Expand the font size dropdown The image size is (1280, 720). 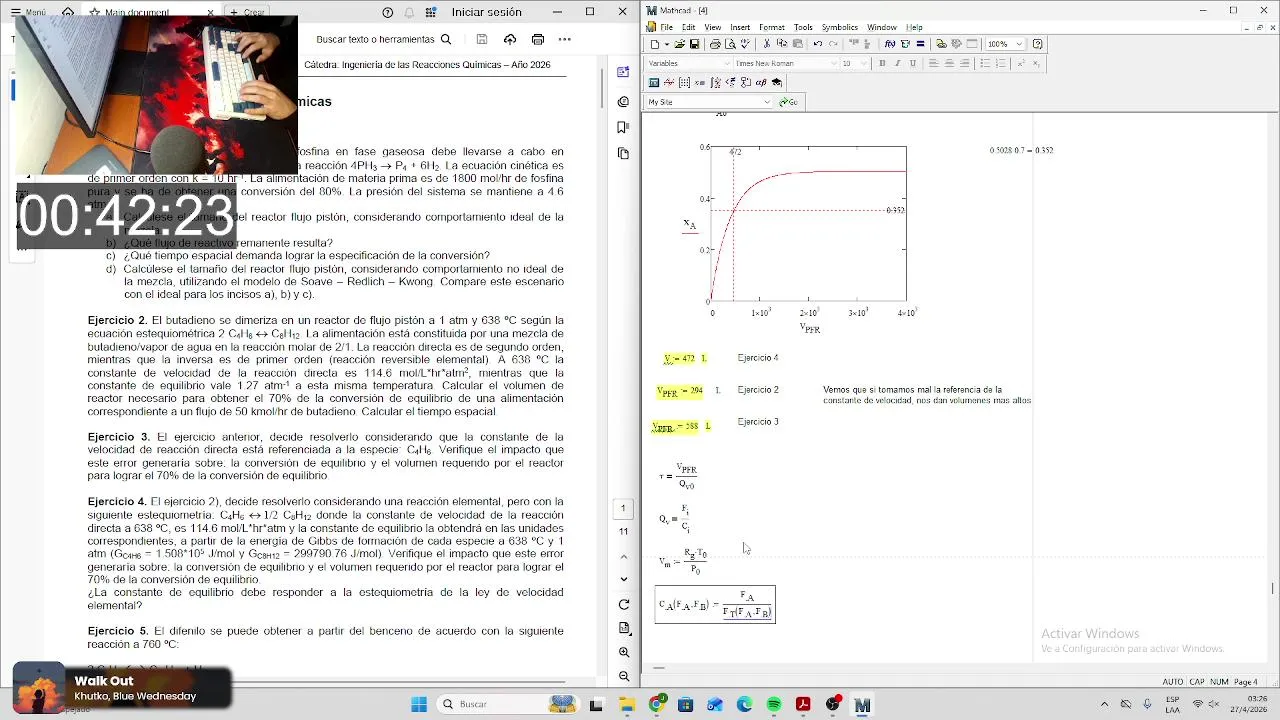click(x=864, y=63)
